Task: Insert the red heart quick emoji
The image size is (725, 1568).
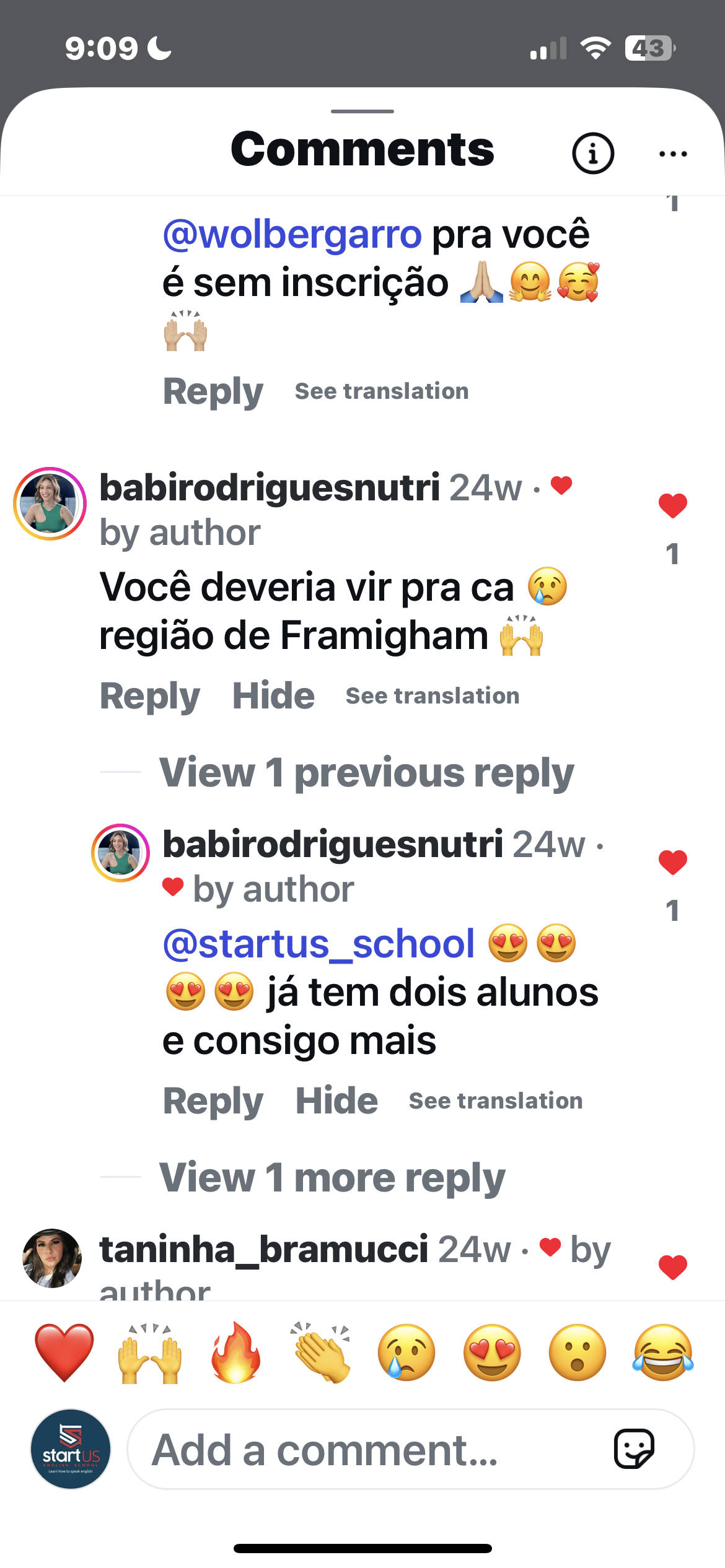Action: (64, 1352)
